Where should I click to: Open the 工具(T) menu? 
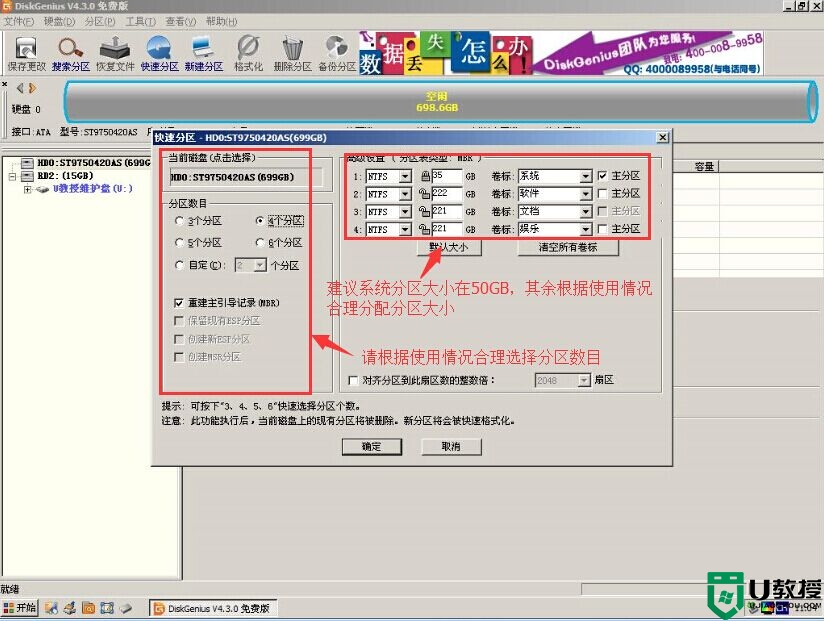coord(139,21)
